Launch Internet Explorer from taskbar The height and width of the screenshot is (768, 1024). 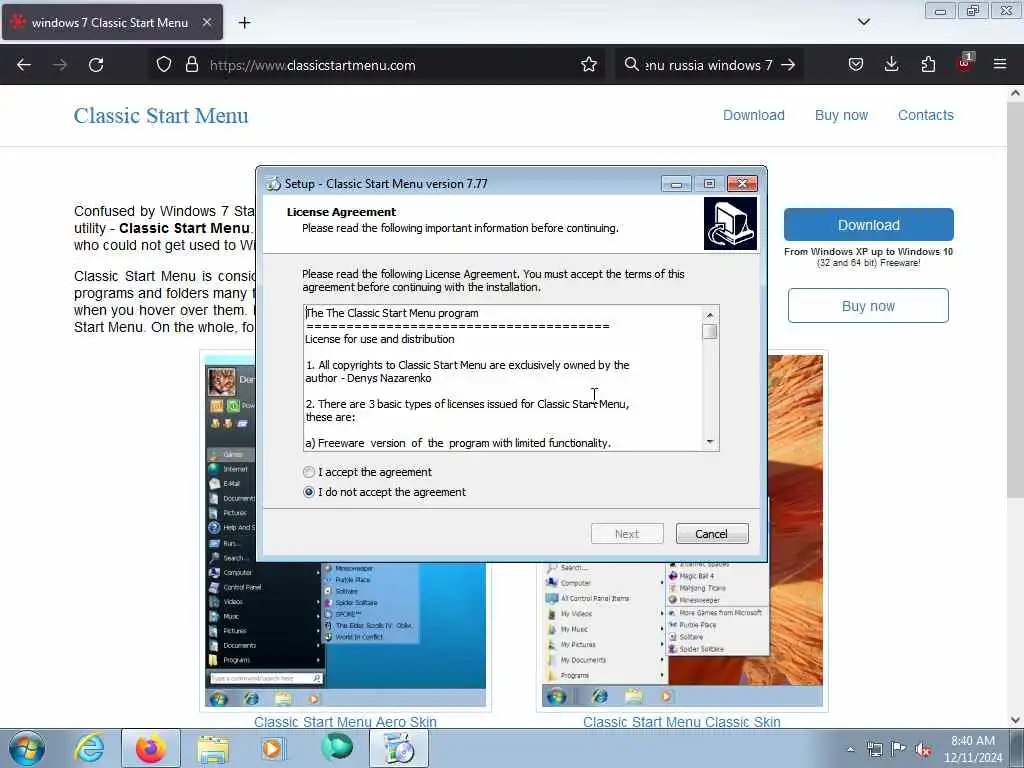pyautogui.click(x=89, y=748)
